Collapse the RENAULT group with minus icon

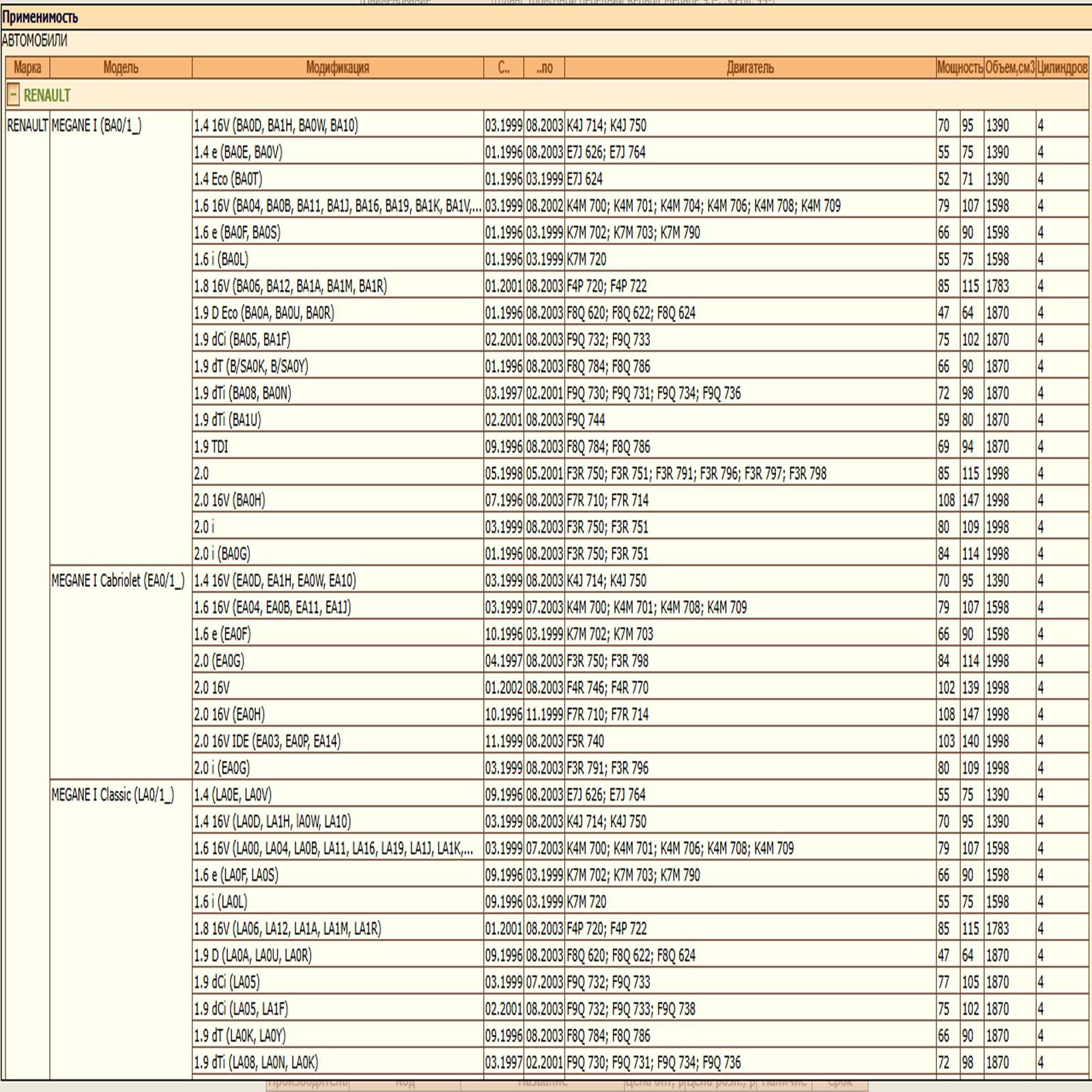(13, 95)
